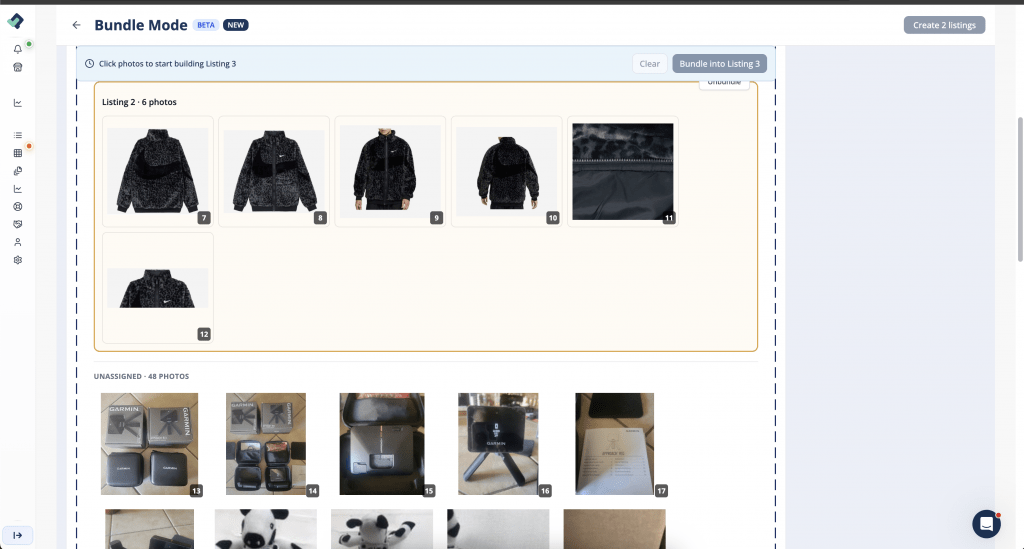This screenshot has height=549, width=1024.
Task: Click the Unbundle button on Listing 2
Action: tap(724, 83)
